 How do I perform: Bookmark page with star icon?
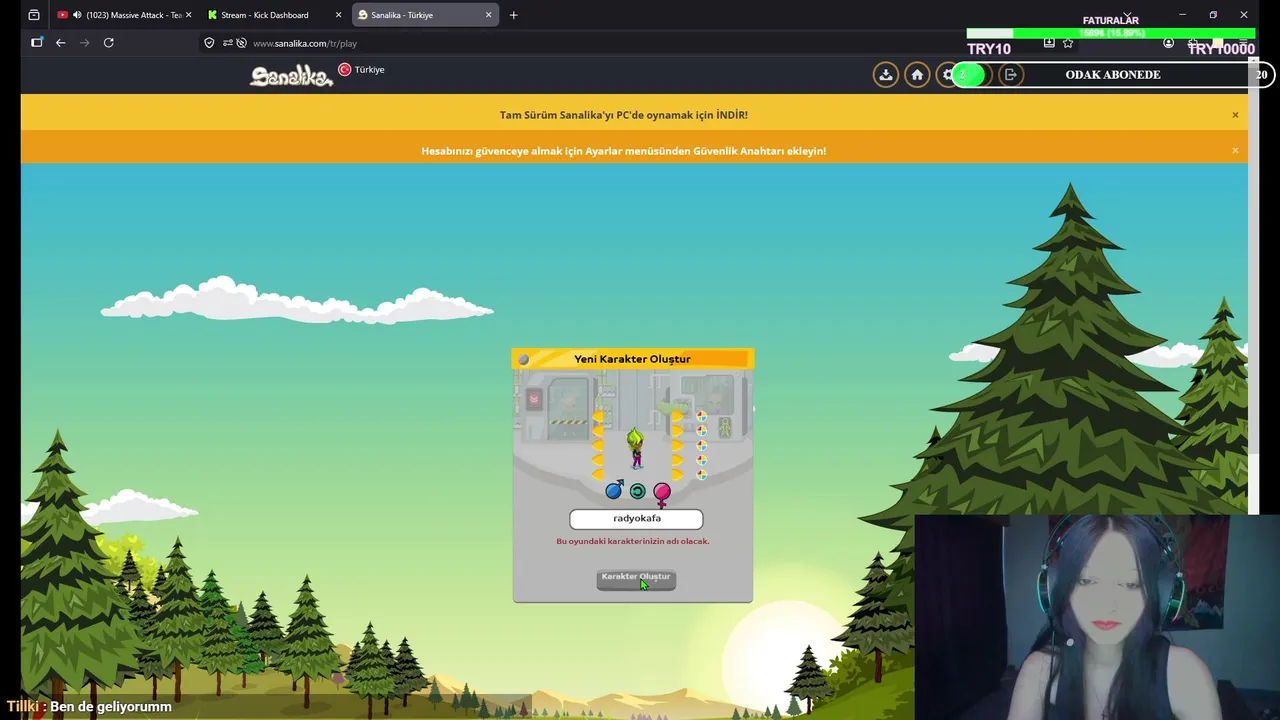click(x=1068, y=43)
